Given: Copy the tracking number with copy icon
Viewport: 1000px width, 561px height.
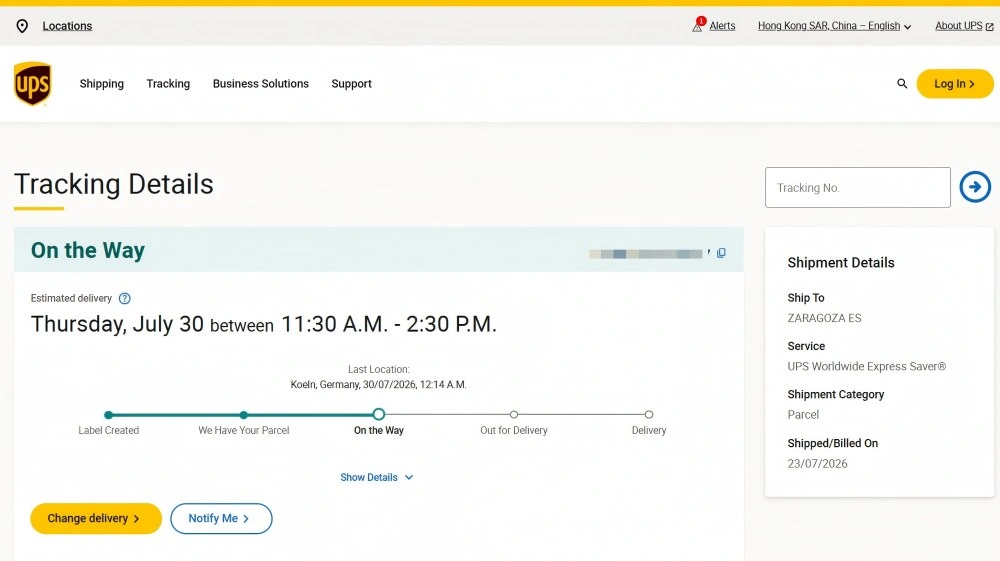Looking at the screenshot, I should (x=721, y=253).
